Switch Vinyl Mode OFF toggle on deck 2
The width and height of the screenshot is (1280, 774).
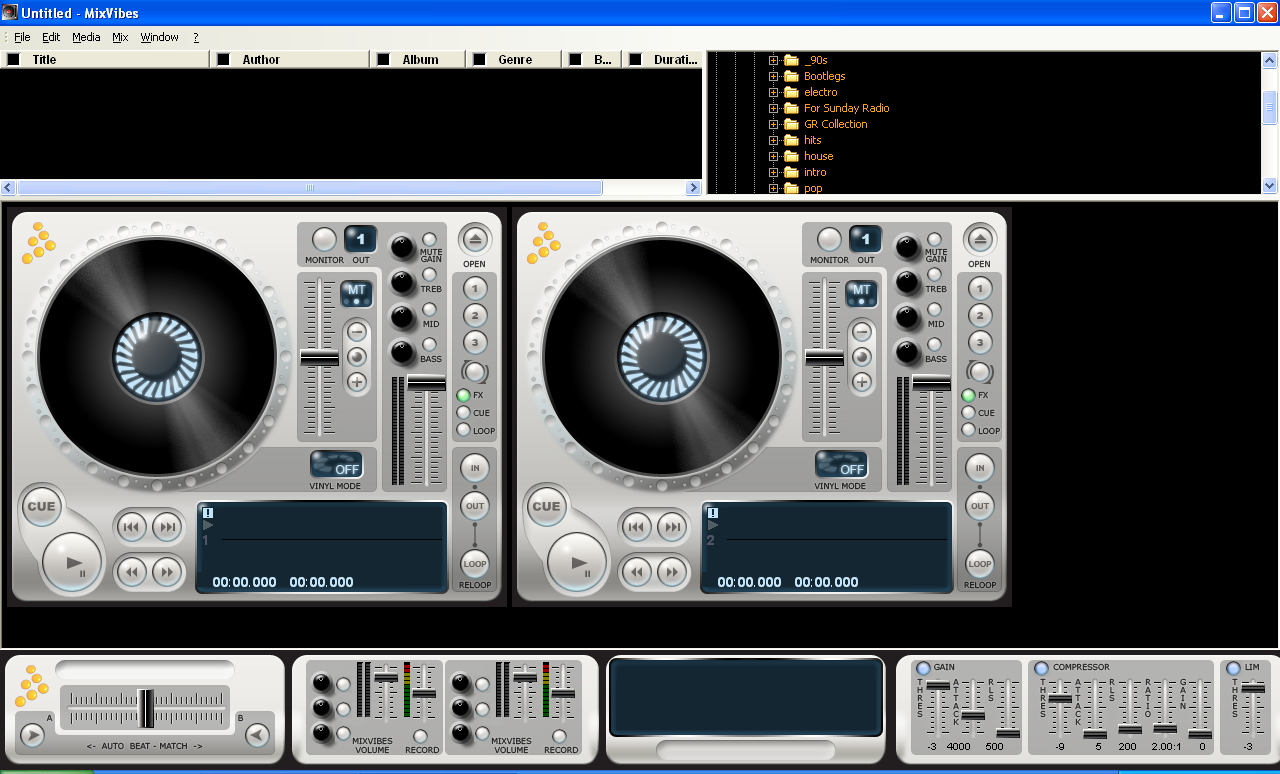click(841, 465)
